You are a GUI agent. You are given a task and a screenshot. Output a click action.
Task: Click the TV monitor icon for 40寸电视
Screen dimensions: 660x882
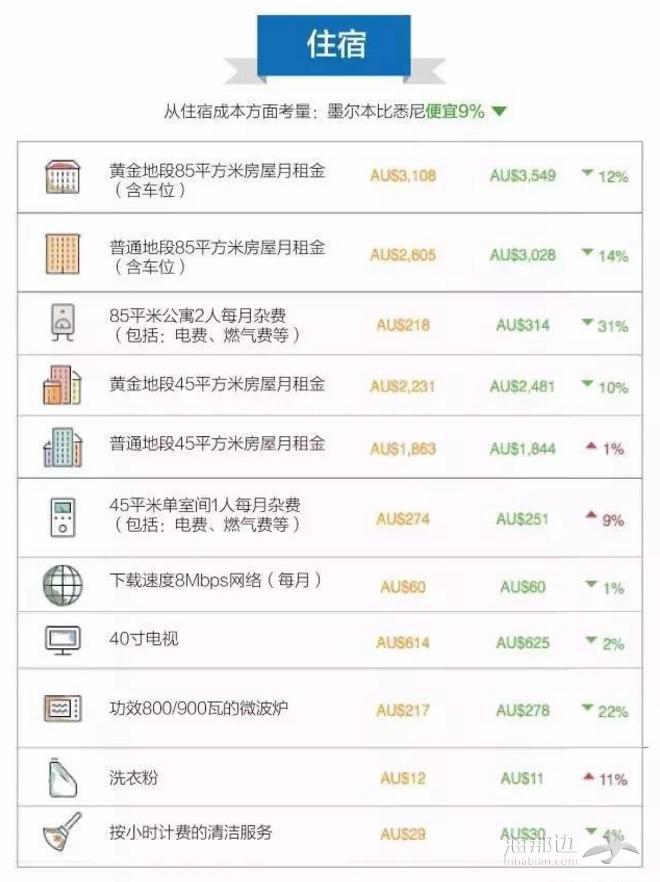[x=62, y=640]
